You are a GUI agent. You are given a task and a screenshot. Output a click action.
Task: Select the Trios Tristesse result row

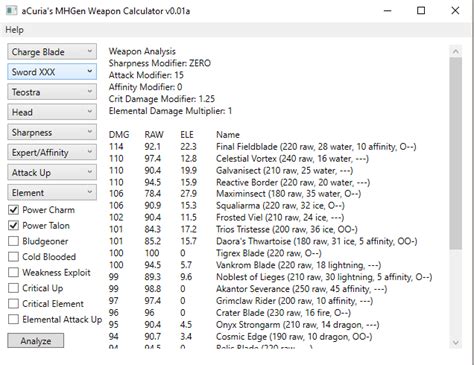tap(233, 229)
